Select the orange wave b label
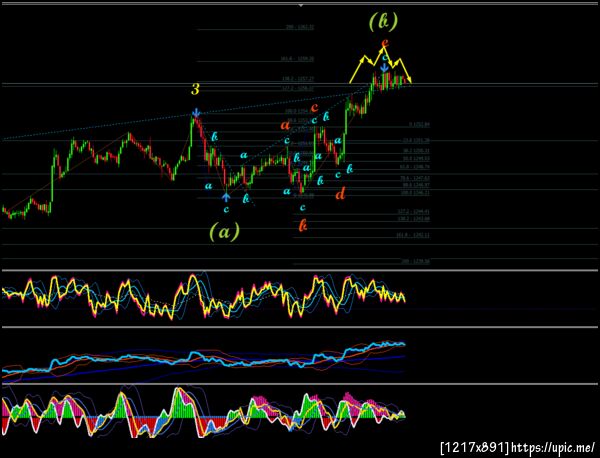The width and height of the screenshot is (600, 458). tap(303, 226)
